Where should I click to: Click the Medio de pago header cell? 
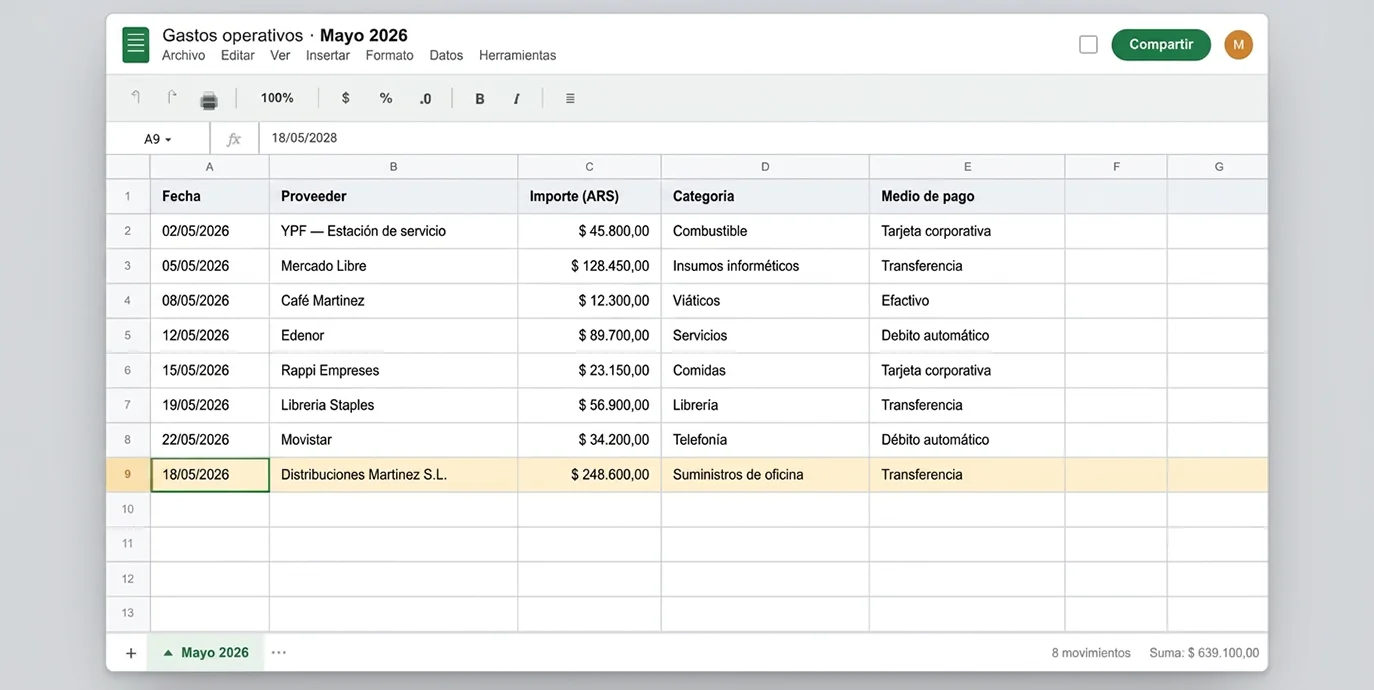point(967,197)
